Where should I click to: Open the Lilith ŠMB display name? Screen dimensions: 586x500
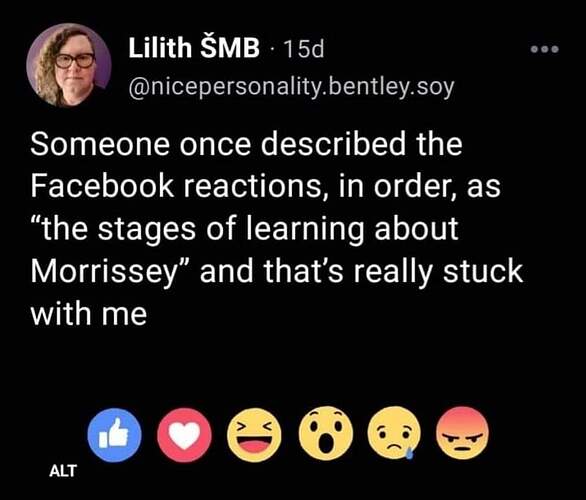tap(194, 47)
